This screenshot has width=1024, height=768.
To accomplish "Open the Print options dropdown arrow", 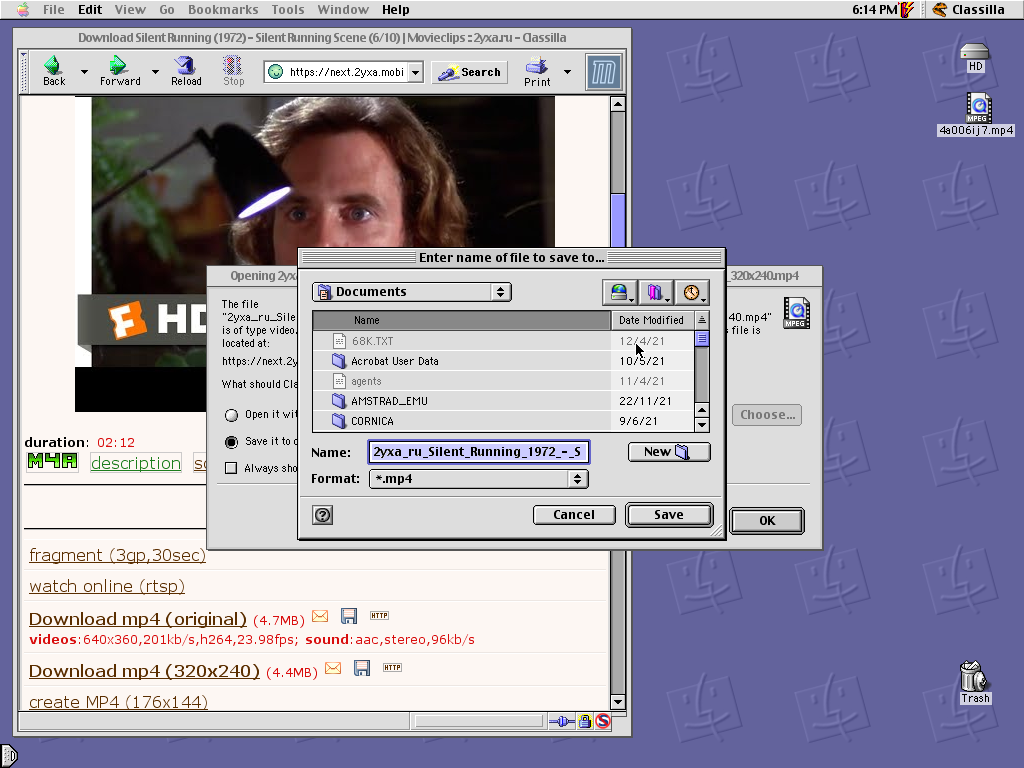I will [567, 71].
